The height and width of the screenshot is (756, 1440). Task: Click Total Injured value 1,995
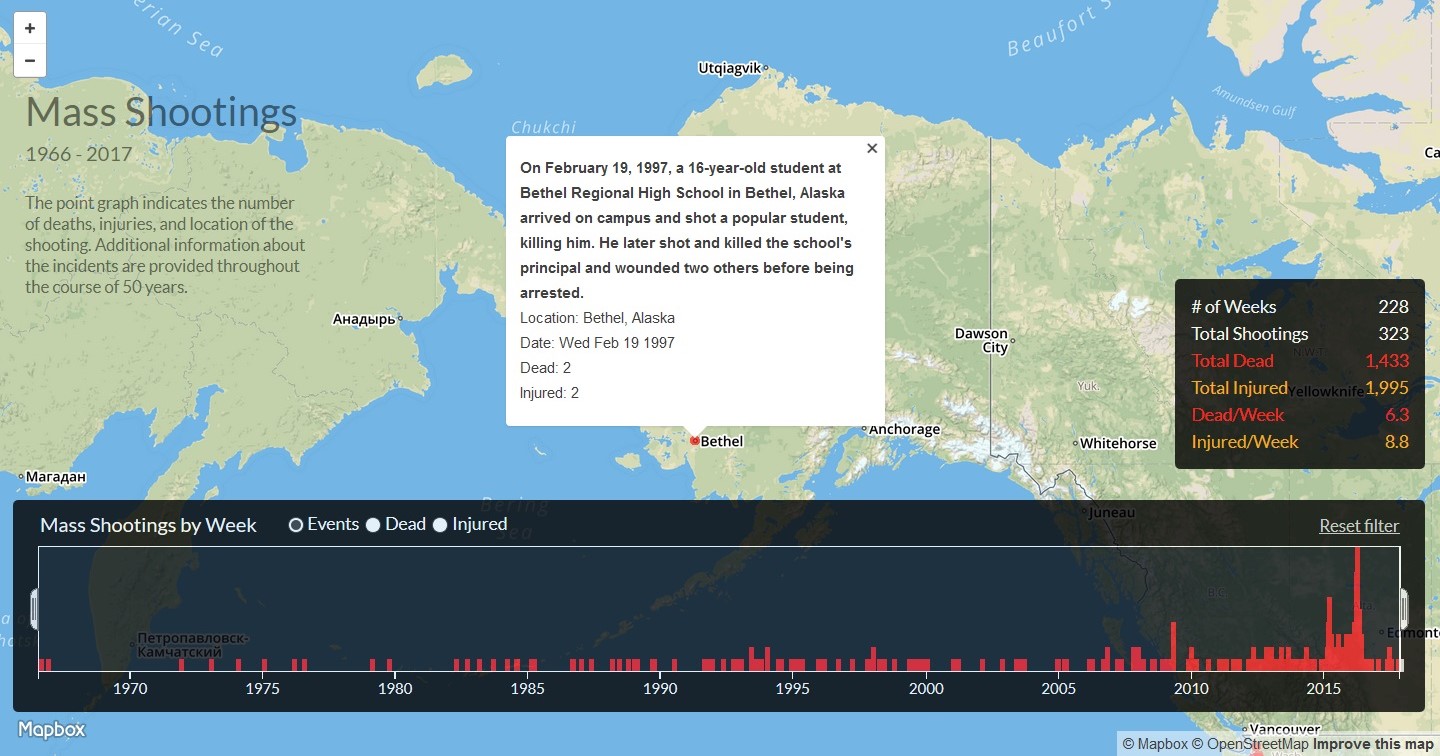pyautogui.click(x=1387, y=388)
